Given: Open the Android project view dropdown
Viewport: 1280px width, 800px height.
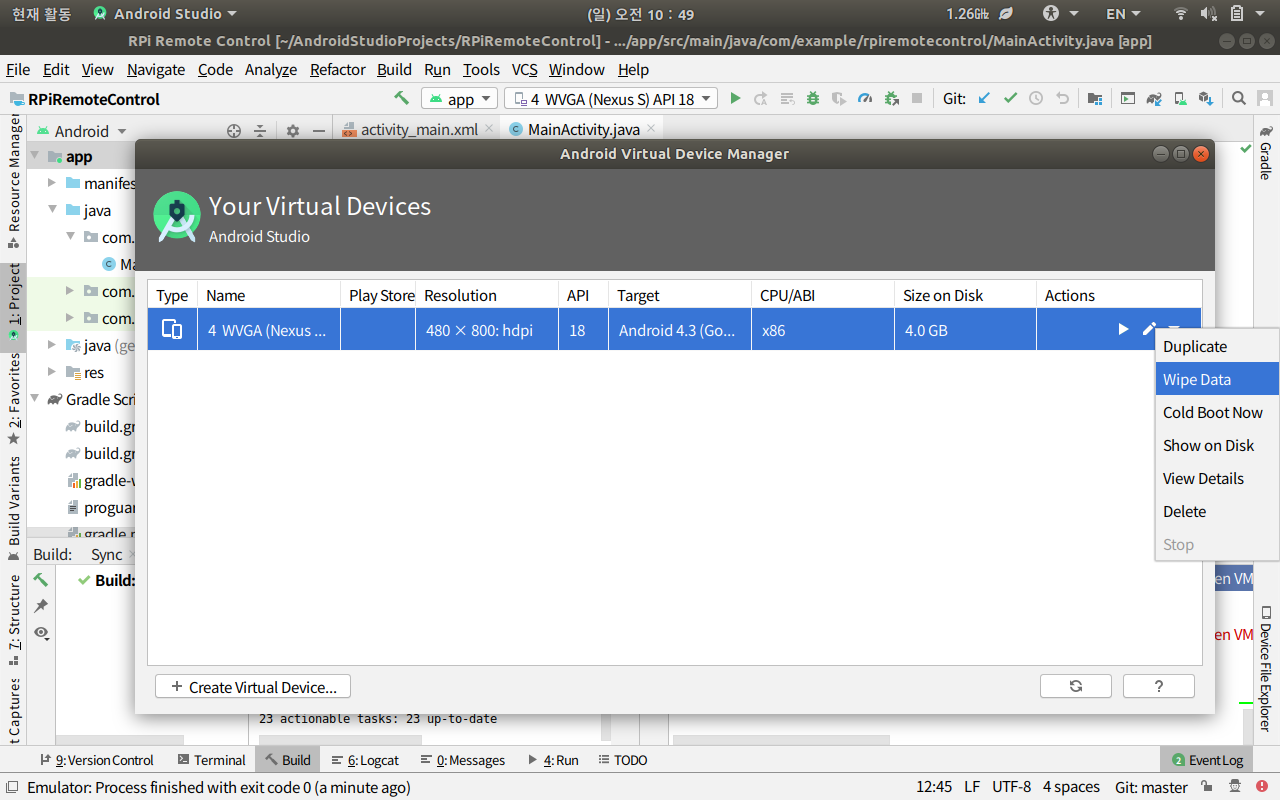Looking at the screenshot, I should pos(82,131).
